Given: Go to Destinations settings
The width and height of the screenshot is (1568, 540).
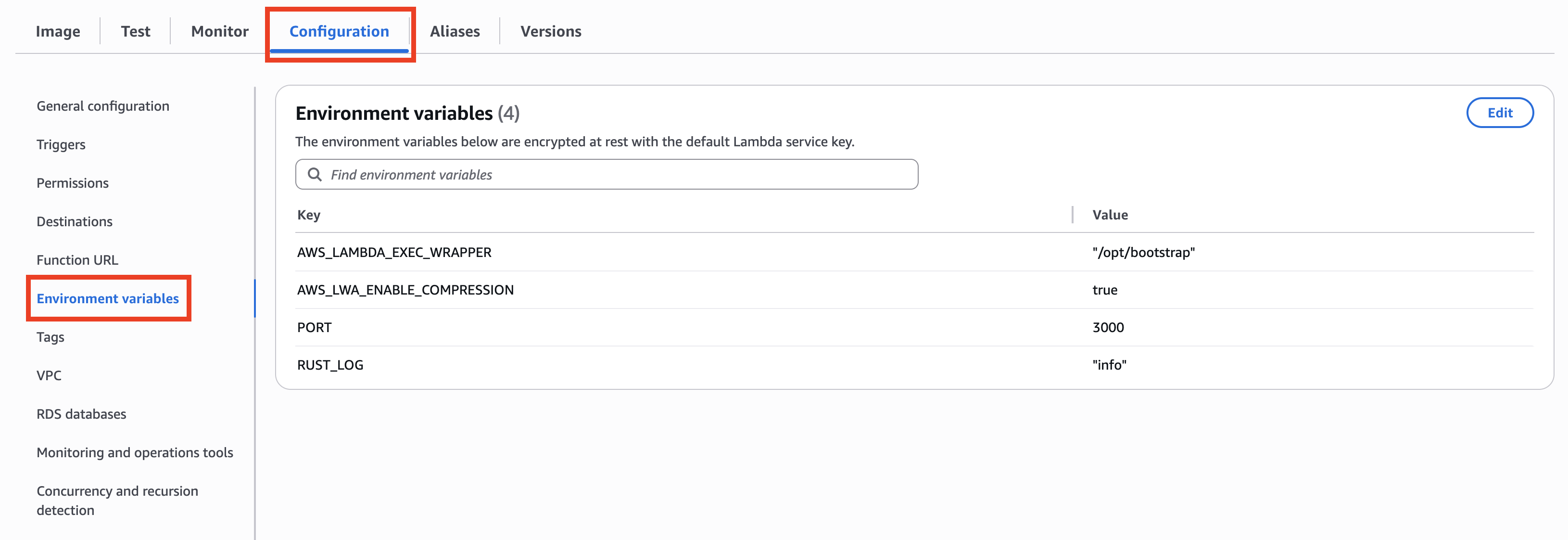Looking at the screenshot, I should pos(74,221).
